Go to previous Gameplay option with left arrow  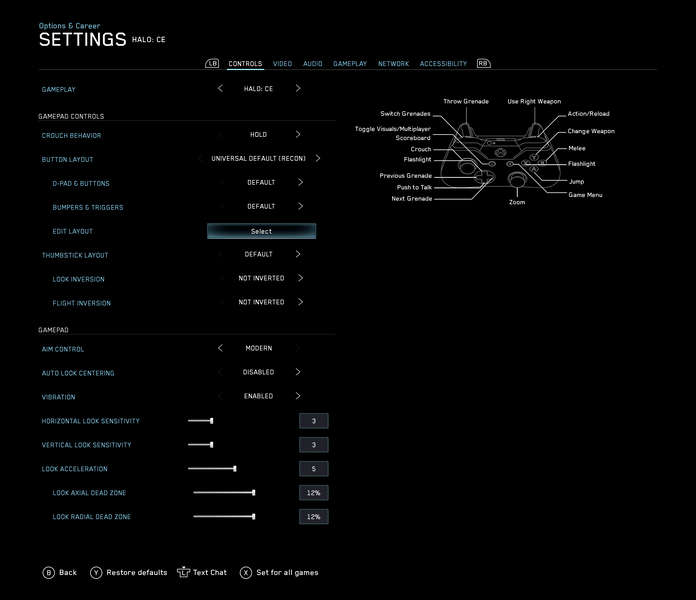(x=220, y=88)
